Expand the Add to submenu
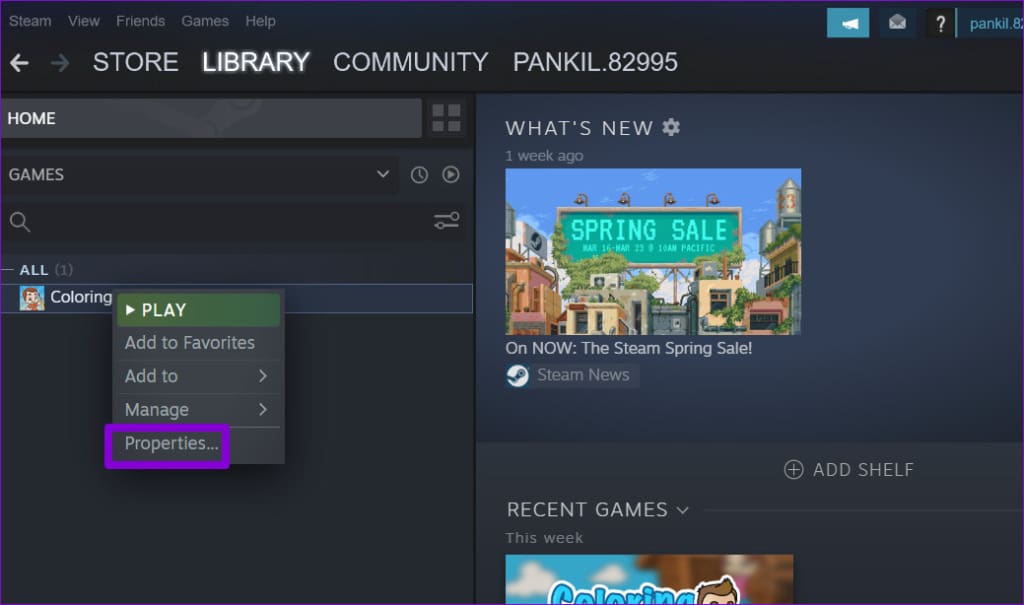The height and width of the screenshot is (605, 1024). pos(197,376)
